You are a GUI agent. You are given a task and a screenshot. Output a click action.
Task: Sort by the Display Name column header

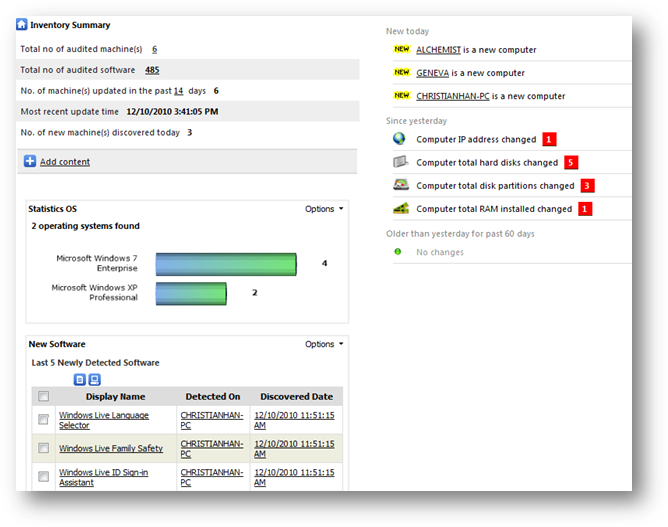[x=115, y=397]
